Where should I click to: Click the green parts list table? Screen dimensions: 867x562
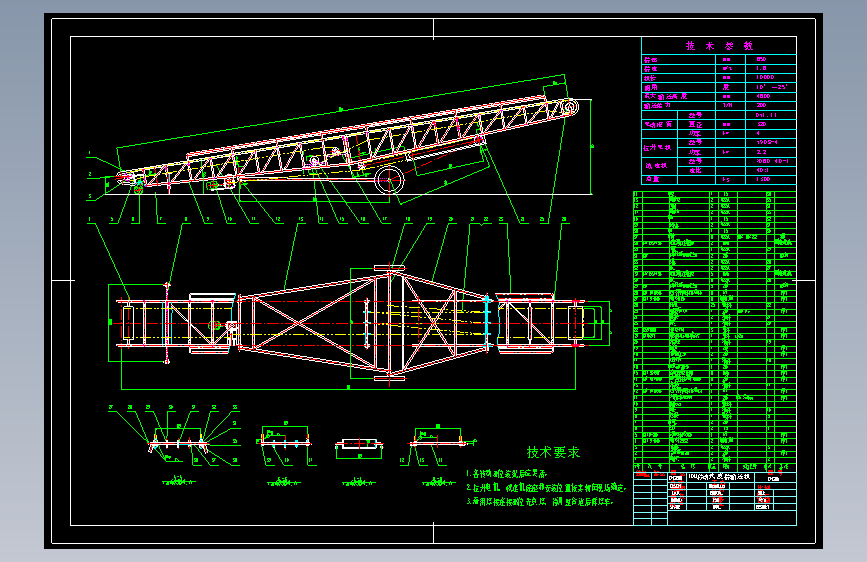[x=714, y=331]
